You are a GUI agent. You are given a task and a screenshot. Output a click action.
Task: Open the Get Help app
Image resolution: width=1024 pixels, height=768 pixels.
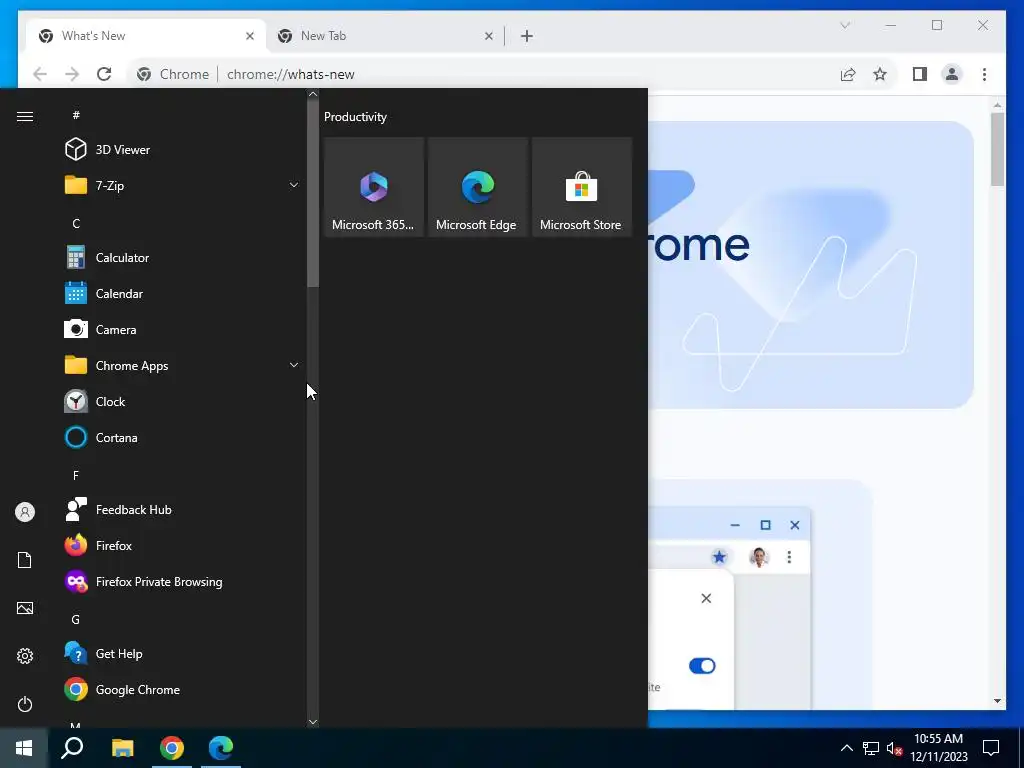(x=182, y=653)
